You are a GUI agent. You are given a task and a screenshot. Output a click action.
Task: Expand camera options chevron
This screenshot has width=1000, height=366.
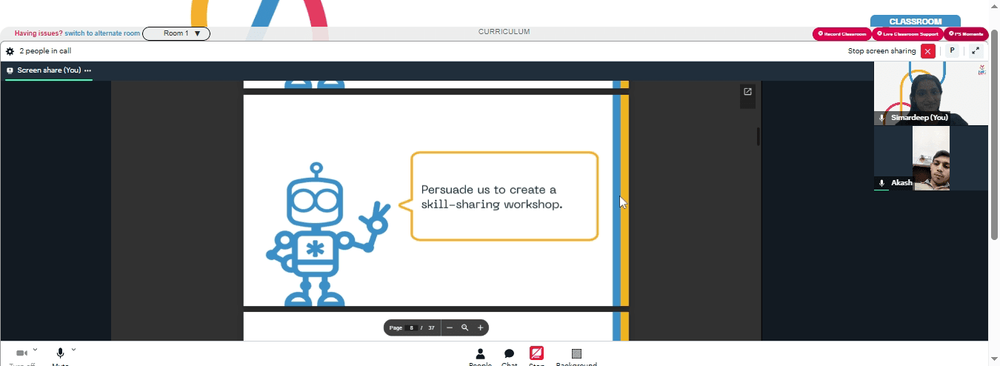35,349
